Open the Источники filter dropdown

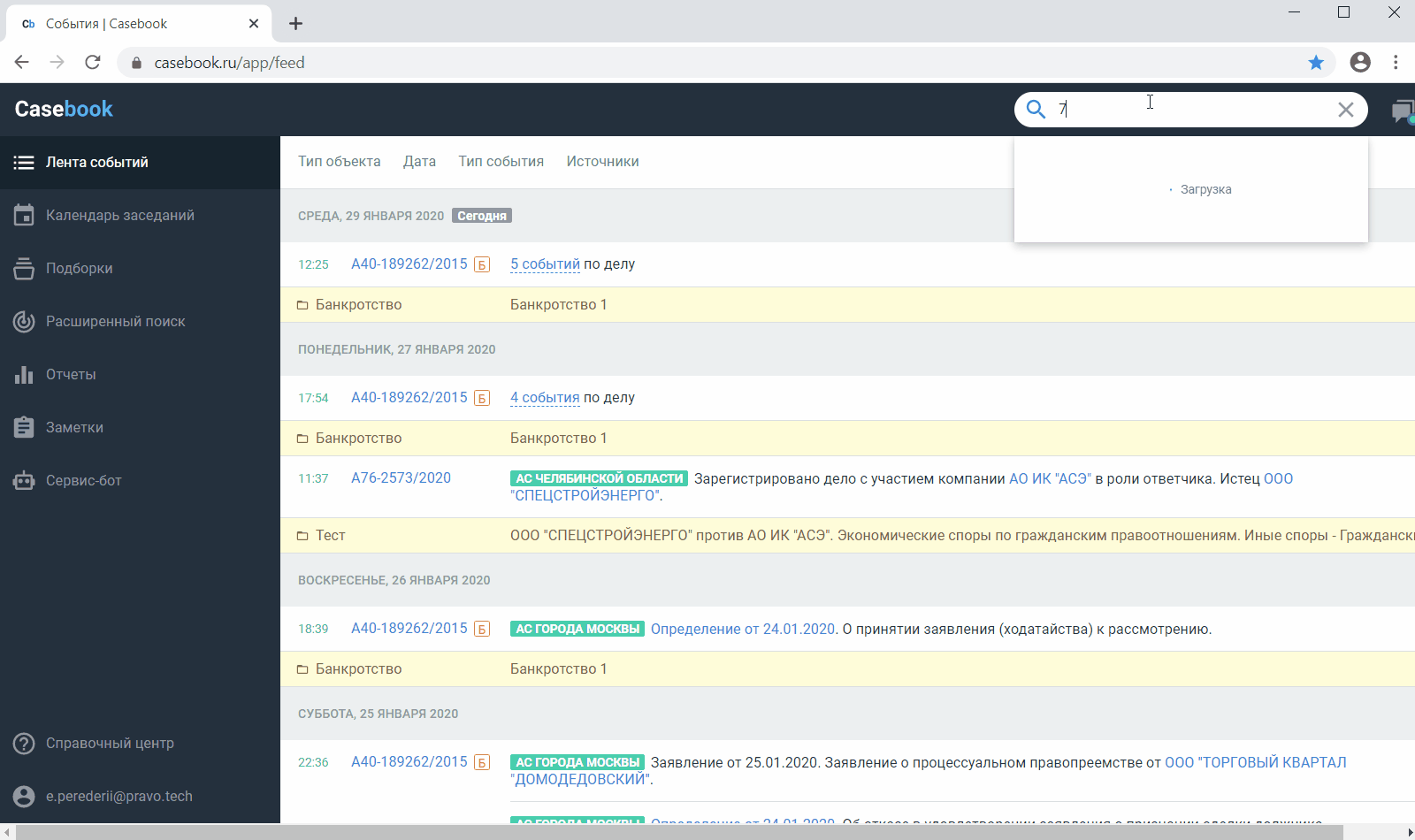coord(602,162)
